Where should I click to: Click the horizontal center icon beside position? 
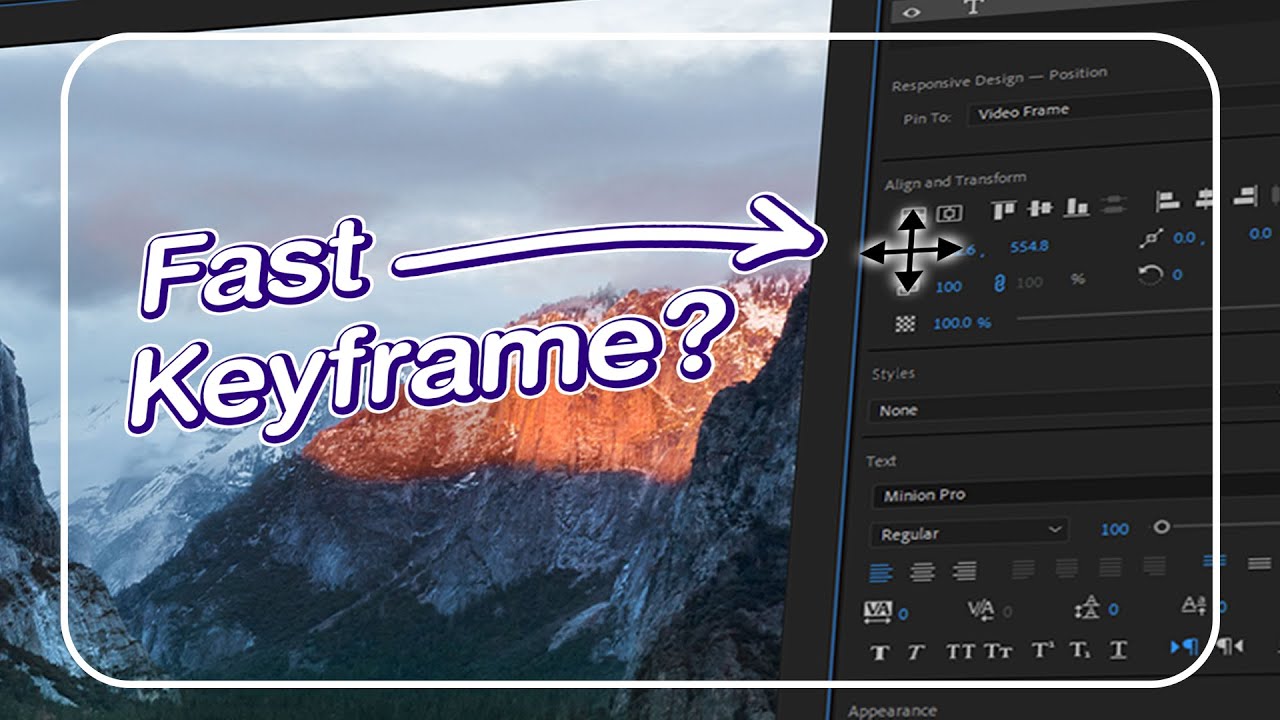coord(949,213)
